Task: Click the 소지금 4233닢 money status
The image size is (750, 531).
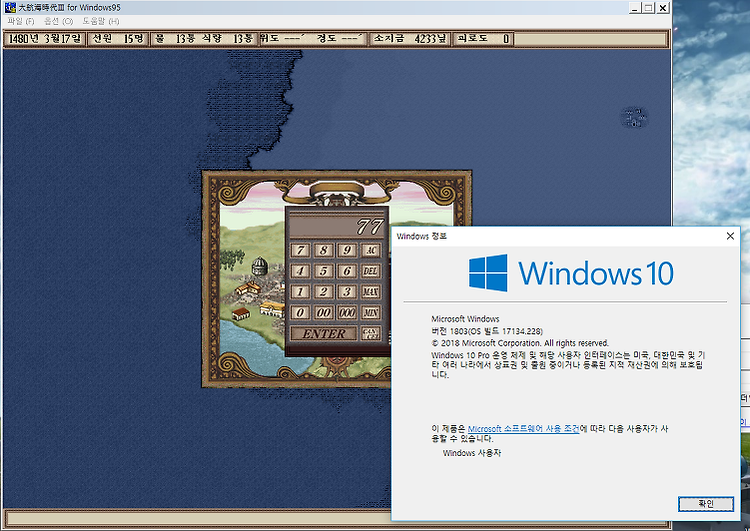Action: (409, 39)
